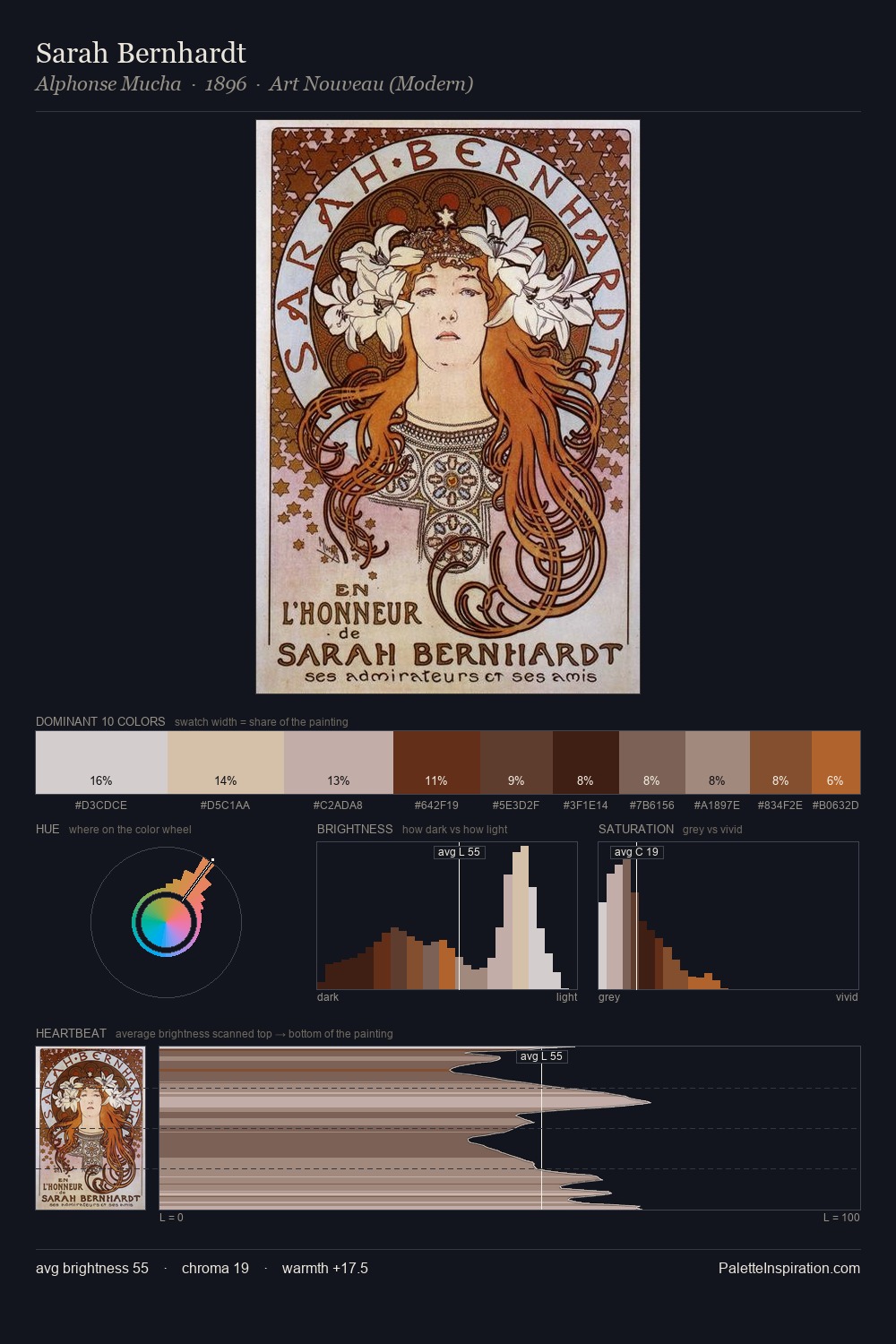Viewport: 896px width, 1344px height.
Task: Click 'avg brightness 55' in the footer
Action: [92, 1268]
